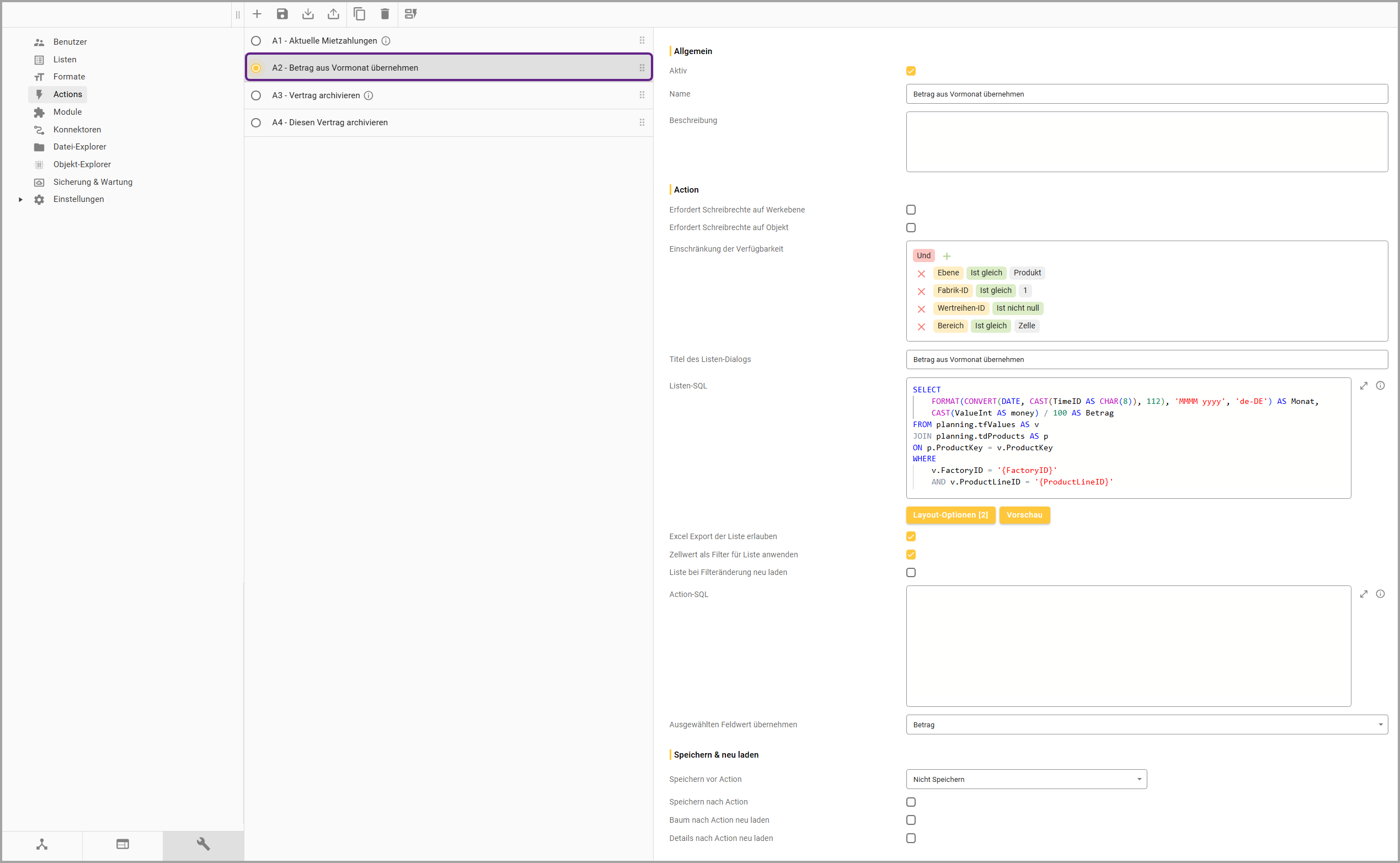The image size is (1400, 863).
Task: Click the duplicate copy icon in toolbar
Action: [x=360, y=14]
